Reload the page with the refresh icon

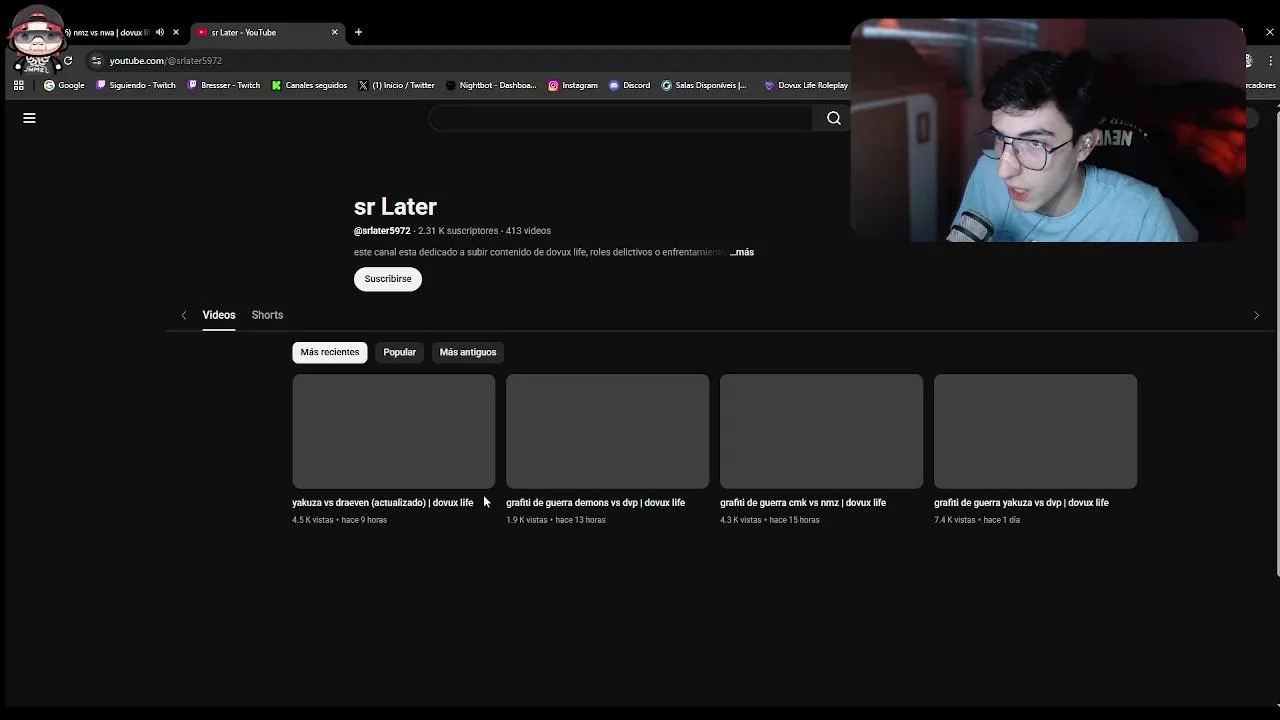68,60
